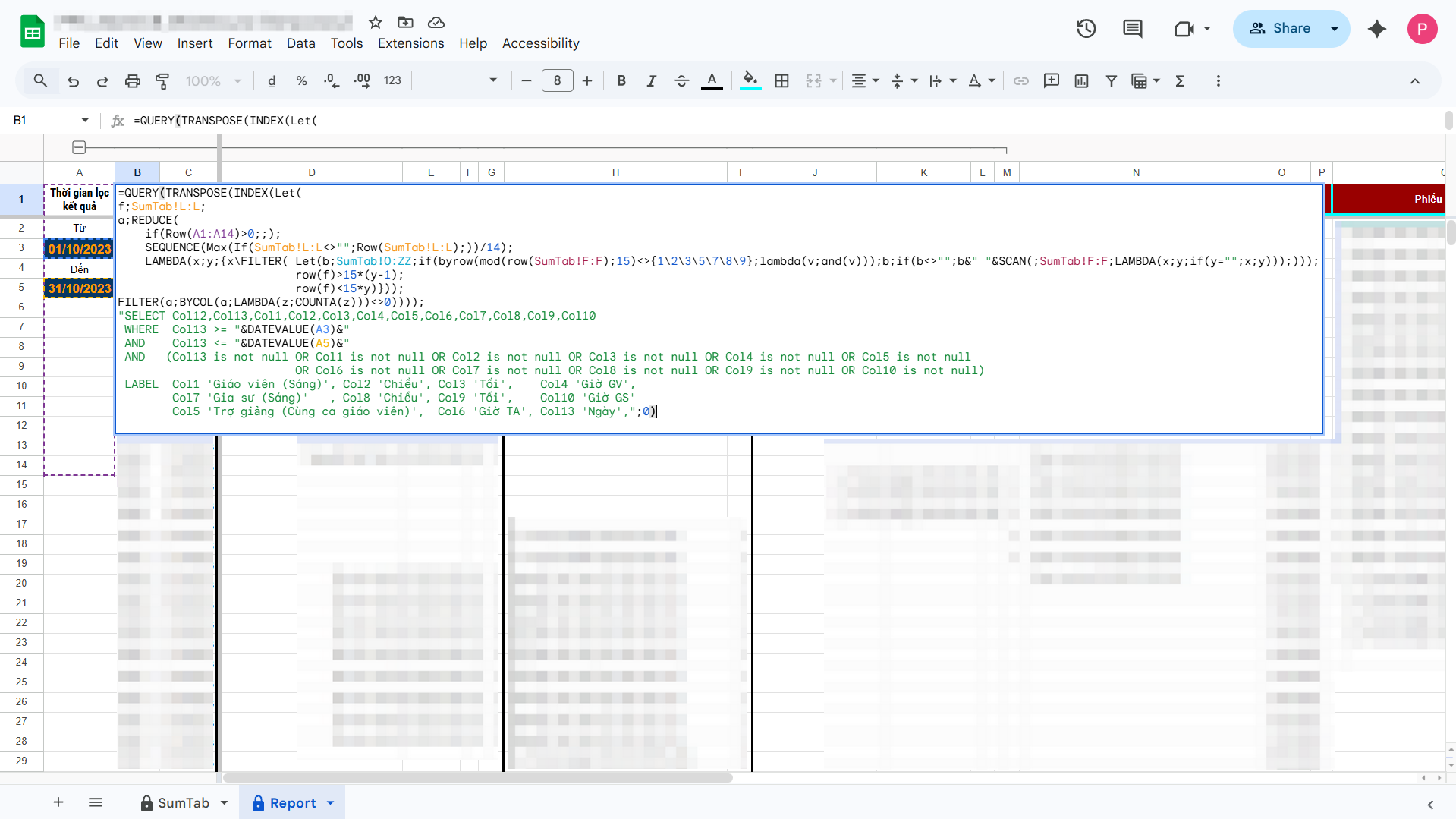
Task: Open the Extensions menu
Action: tap(410, 43)
